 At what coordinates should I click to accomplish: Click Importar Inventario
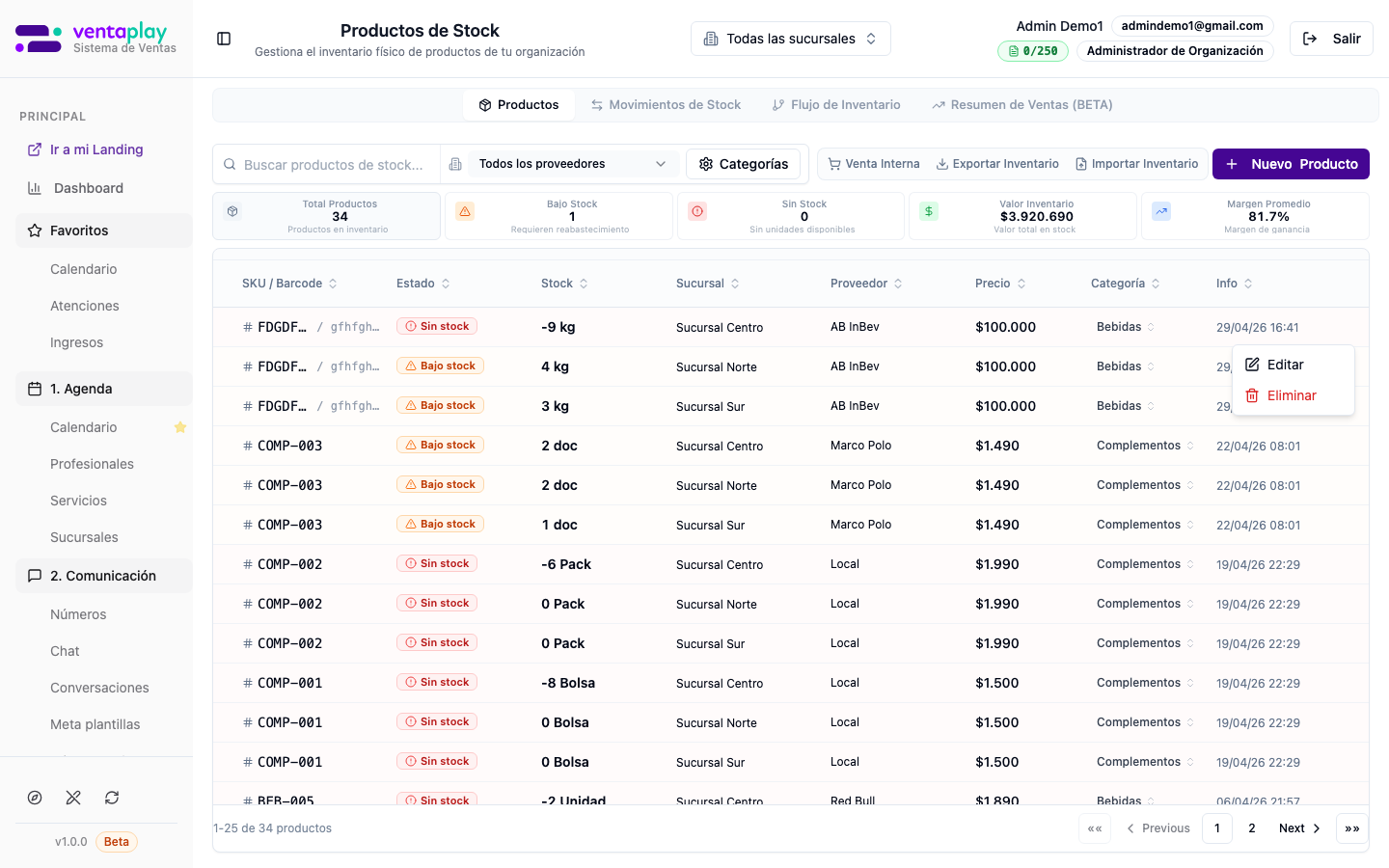pos(1136,164)
